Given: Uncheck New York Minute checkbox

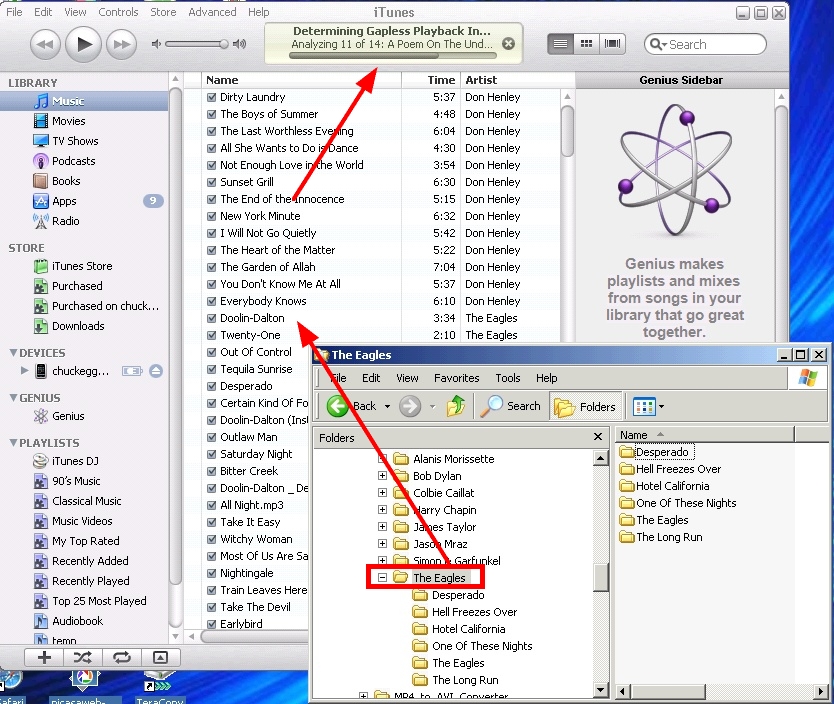Looking at the screenshot, I should (211, 216).
